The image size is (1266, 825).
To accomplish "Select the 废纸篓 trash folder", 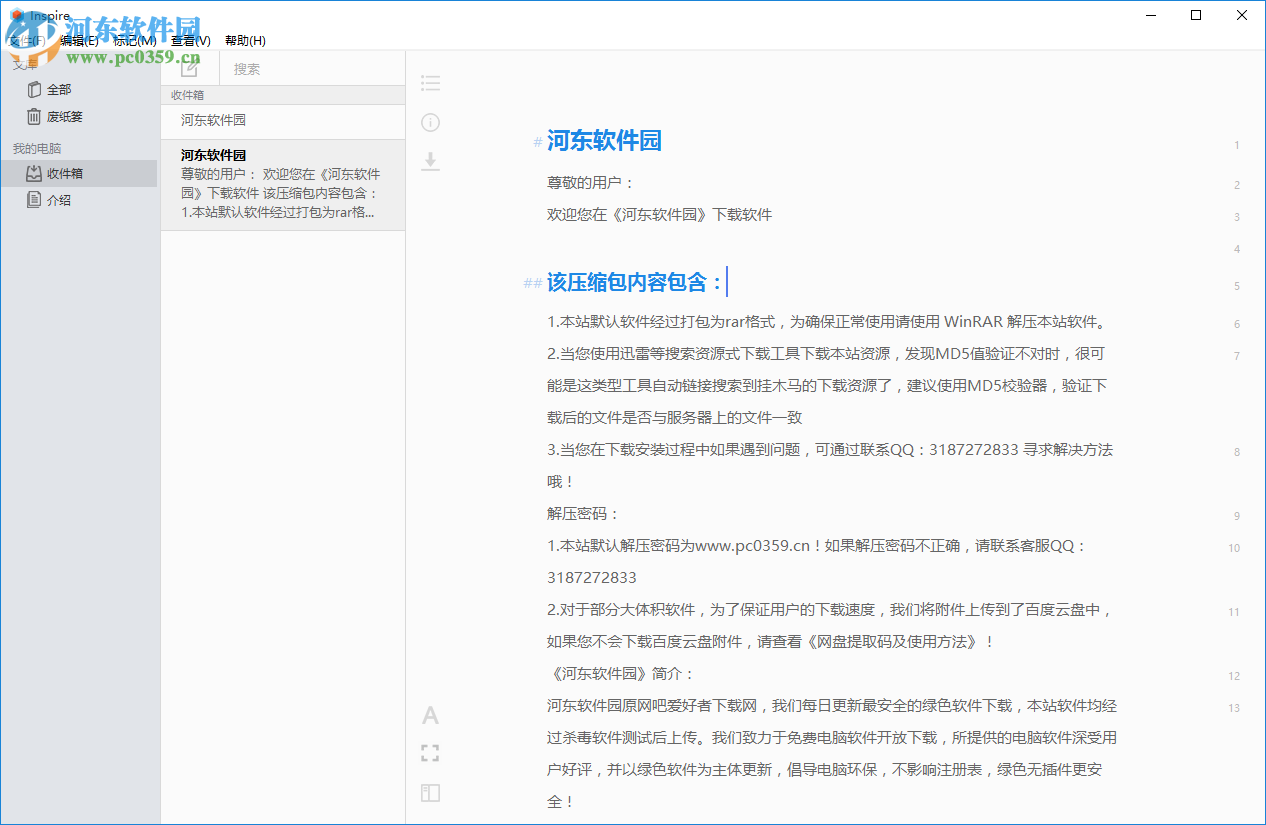I will [64, 117].
